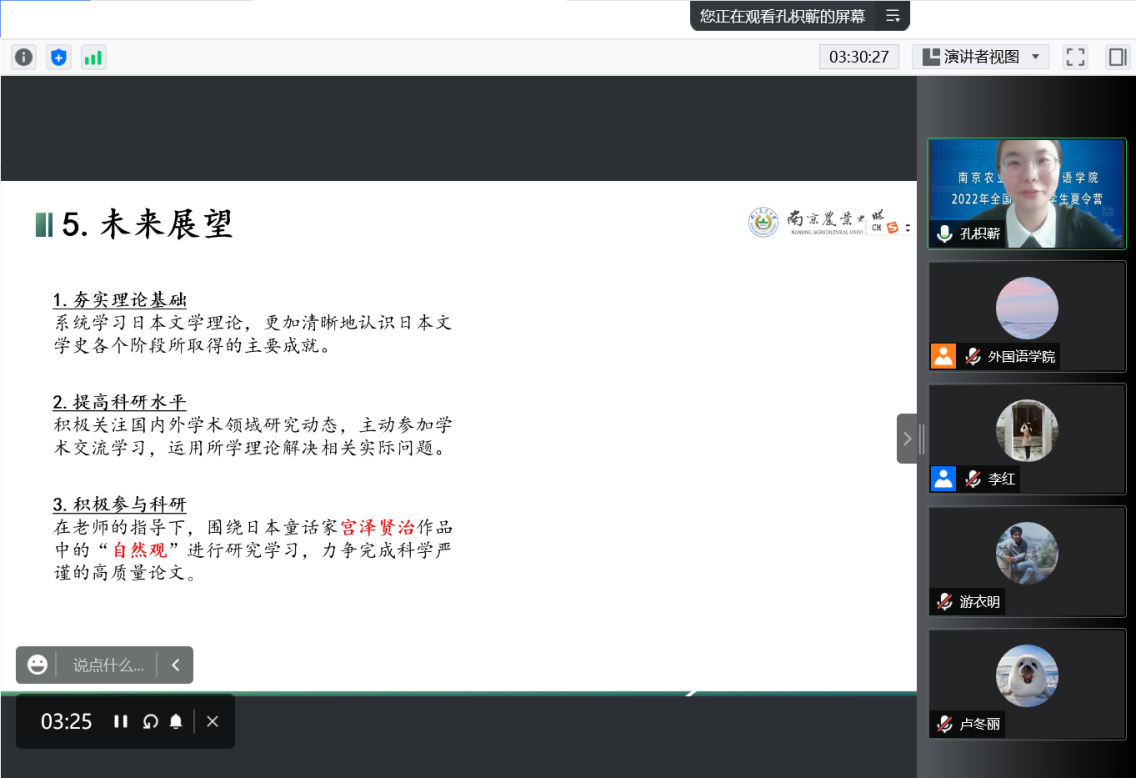The height and width of the screenshot is (778, 1136).
Task: Select 孔枳蕲's video thumbnail
Action: click(x=1027, y=193)
